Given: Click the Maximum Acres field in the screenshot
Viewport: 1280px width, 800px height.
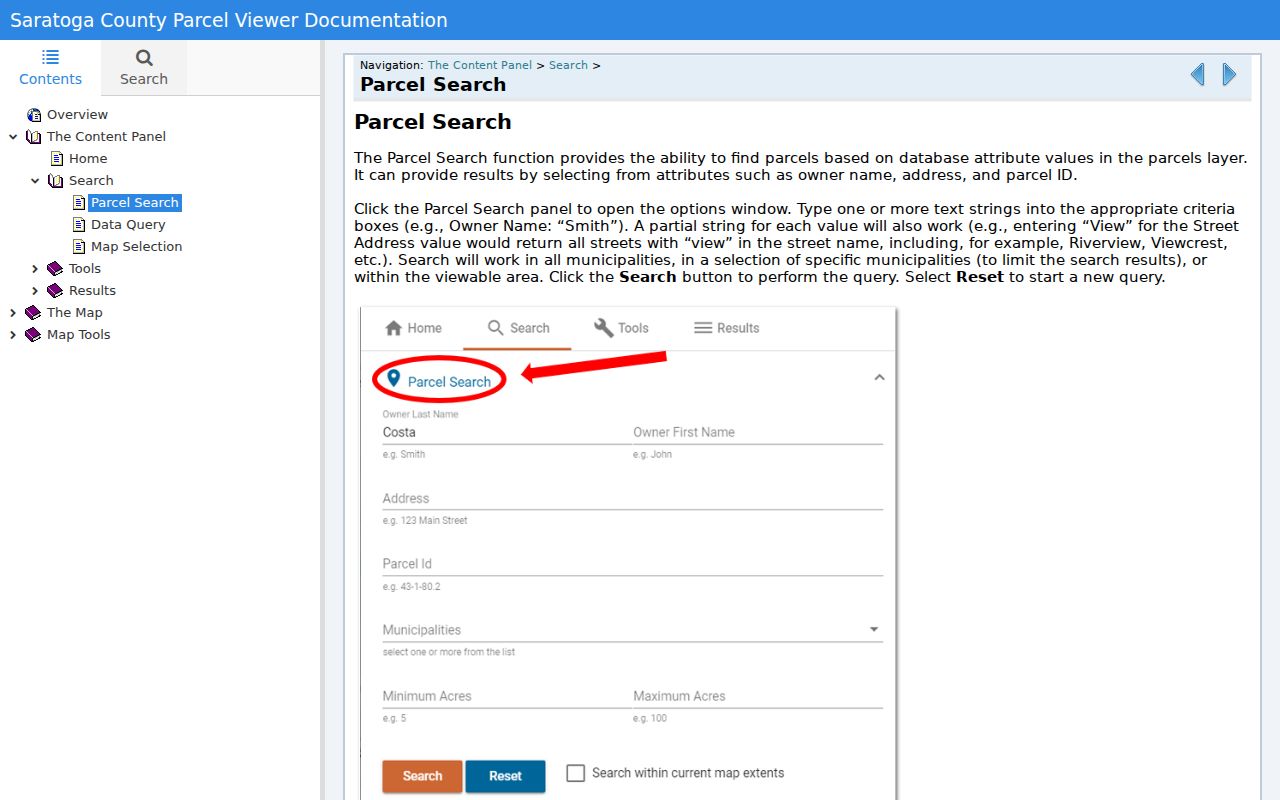Looking at the screenshot, I should click(x=758, y=696).
